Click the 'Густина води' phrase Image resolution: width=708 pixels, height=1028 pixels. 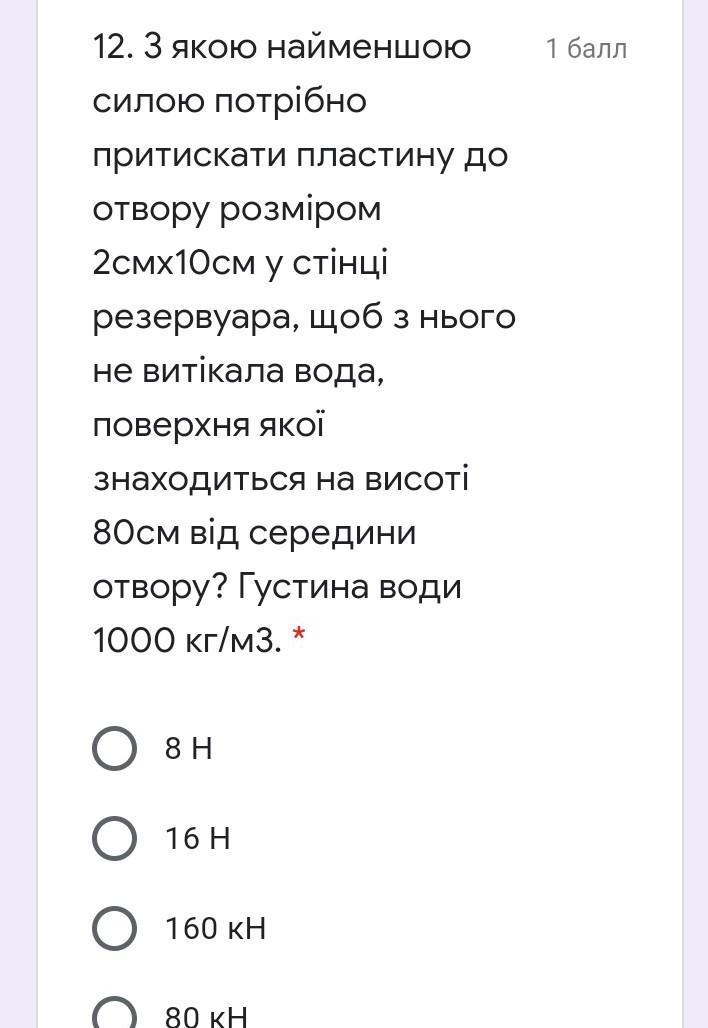coord(349,587)
